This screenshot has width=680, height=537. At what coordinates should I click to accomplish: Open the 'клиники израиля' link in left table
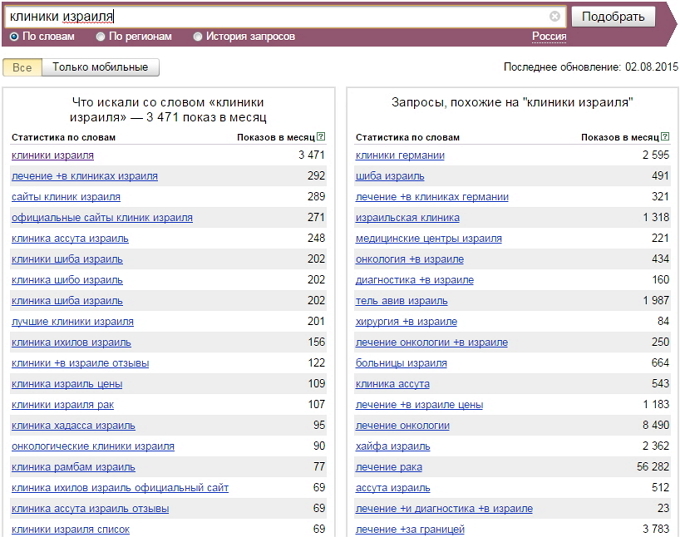(52, 155)
